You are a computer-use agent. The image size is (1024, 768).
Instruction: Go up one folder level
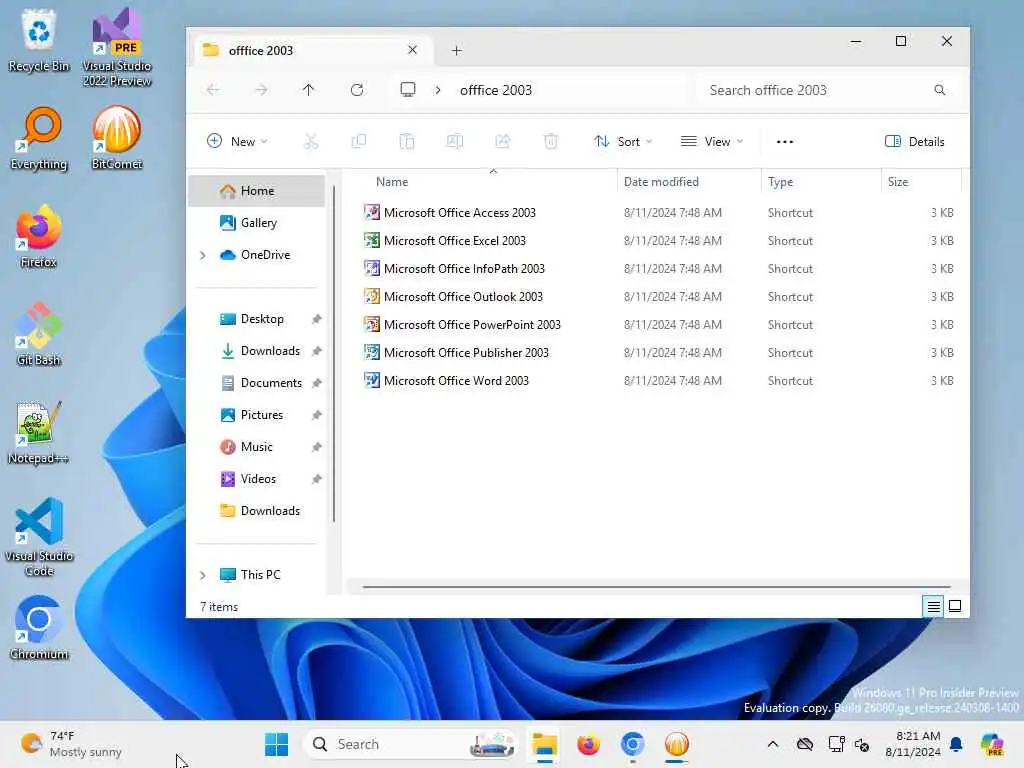click(x=309, y=90)
